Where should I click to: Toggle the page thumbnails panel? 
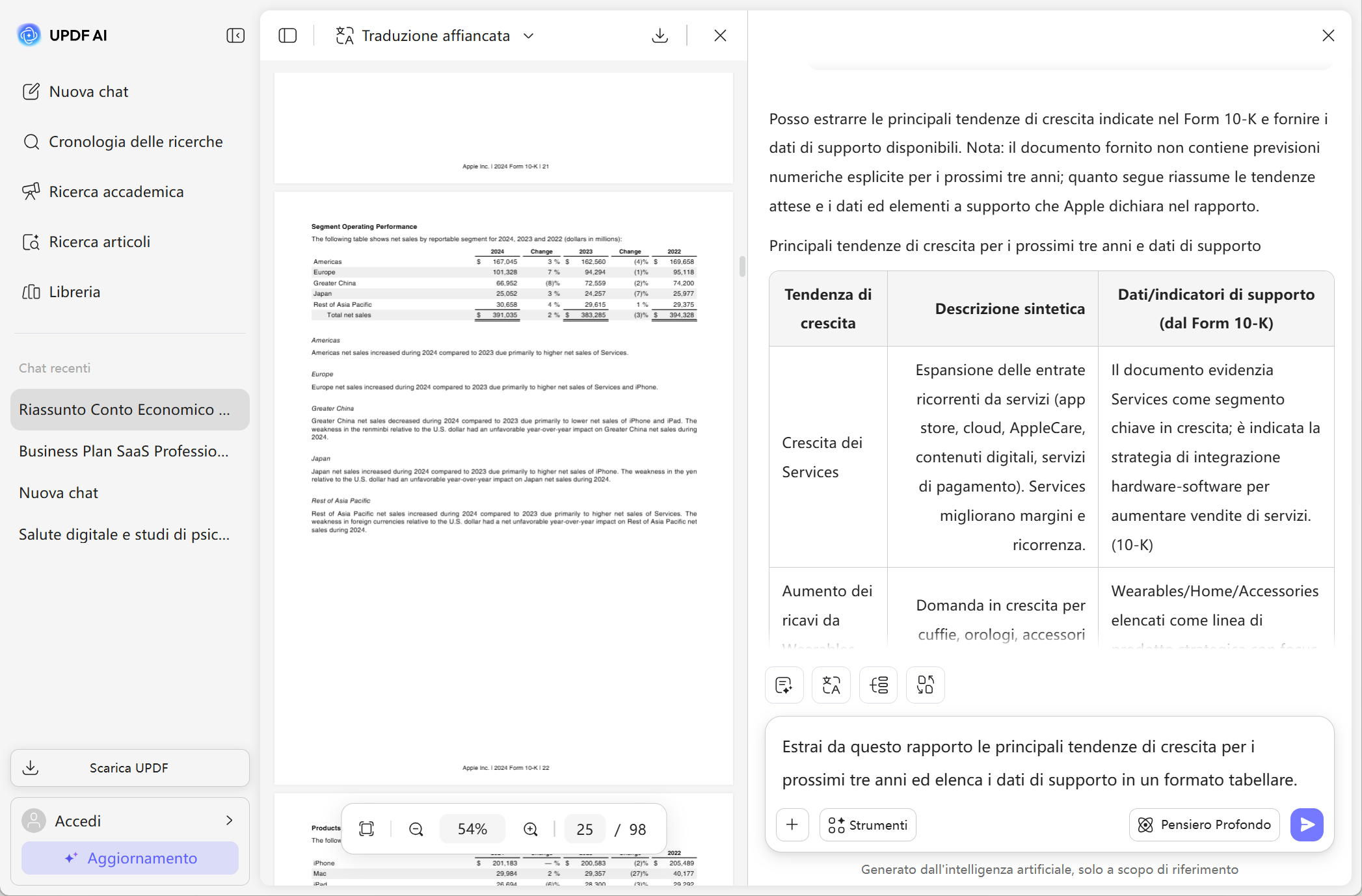[x=287, y=35]
